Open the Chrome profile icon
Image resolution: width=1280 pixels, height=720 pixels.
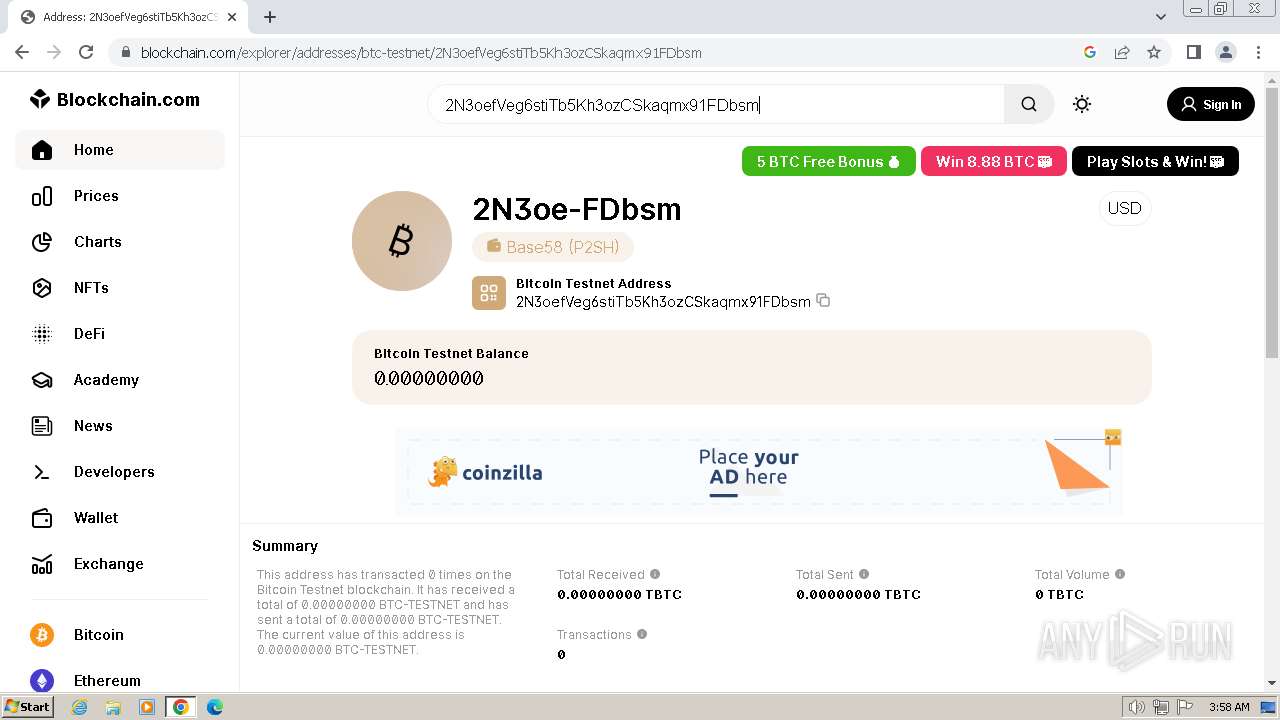(1226, 52)
